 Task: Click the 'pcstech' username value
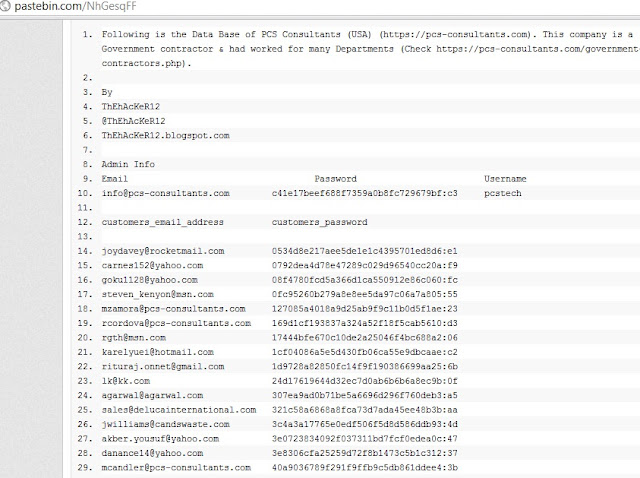[x=503, y=193]
